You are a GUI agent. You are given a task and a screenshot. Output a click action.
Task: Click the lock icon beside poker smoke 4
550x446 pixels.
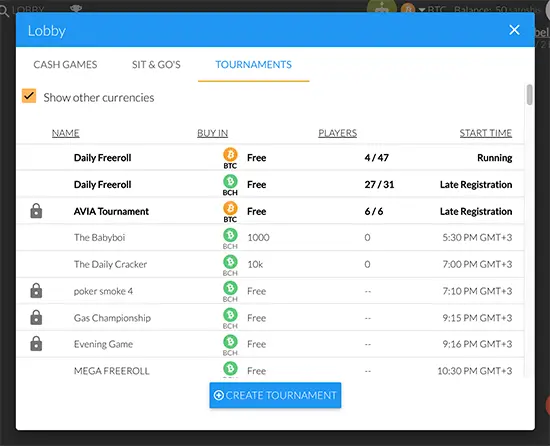pyautogui.click(x=36, y=291)
